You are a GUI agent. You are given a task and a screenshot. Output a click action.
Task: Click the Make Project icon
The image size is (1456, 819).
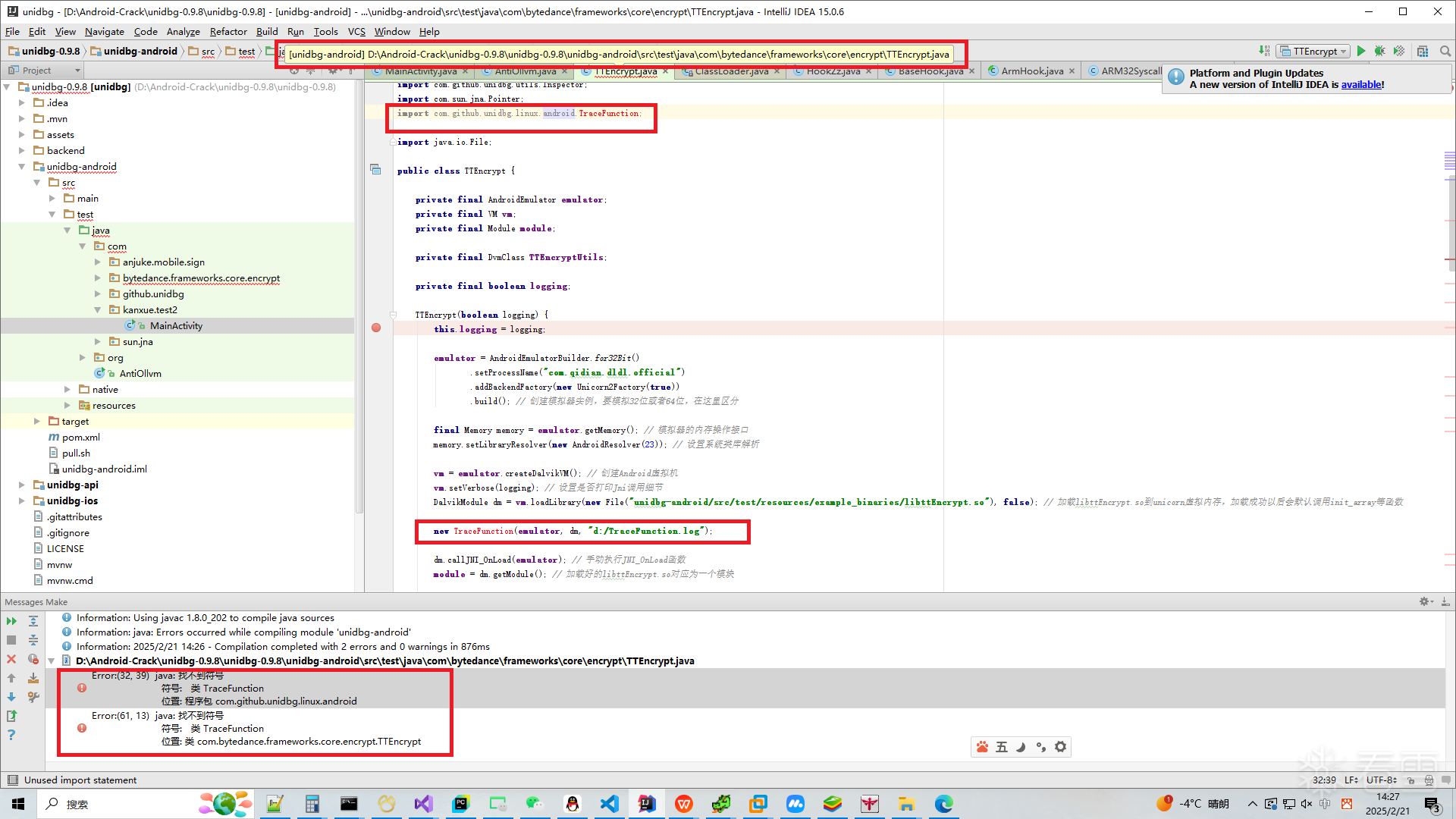(1264, 51)
